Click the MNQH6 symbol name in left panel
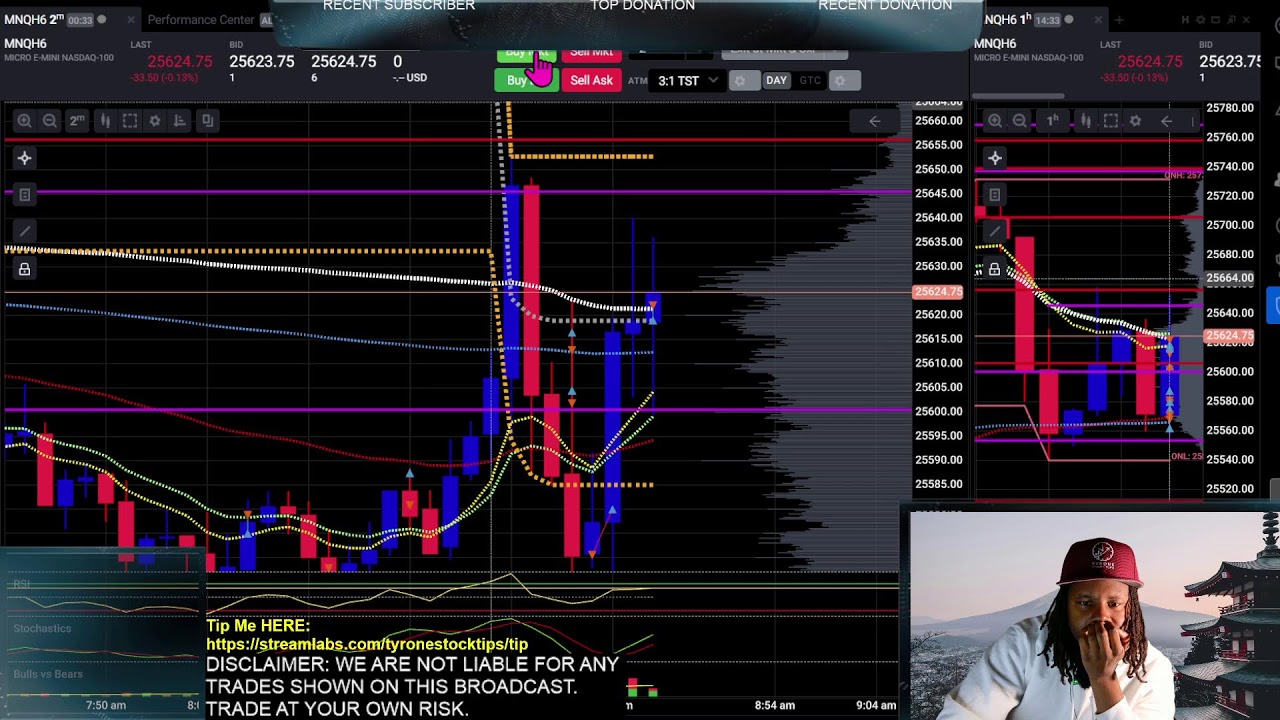 coord(25,44)
